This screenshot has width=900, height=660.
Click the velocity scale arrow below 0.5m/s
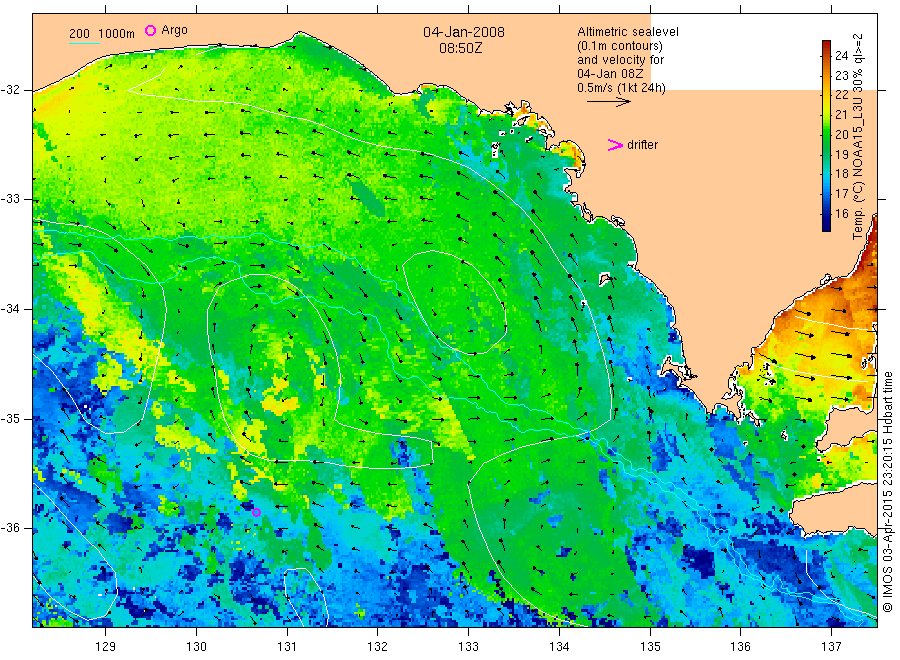[608, 102]
